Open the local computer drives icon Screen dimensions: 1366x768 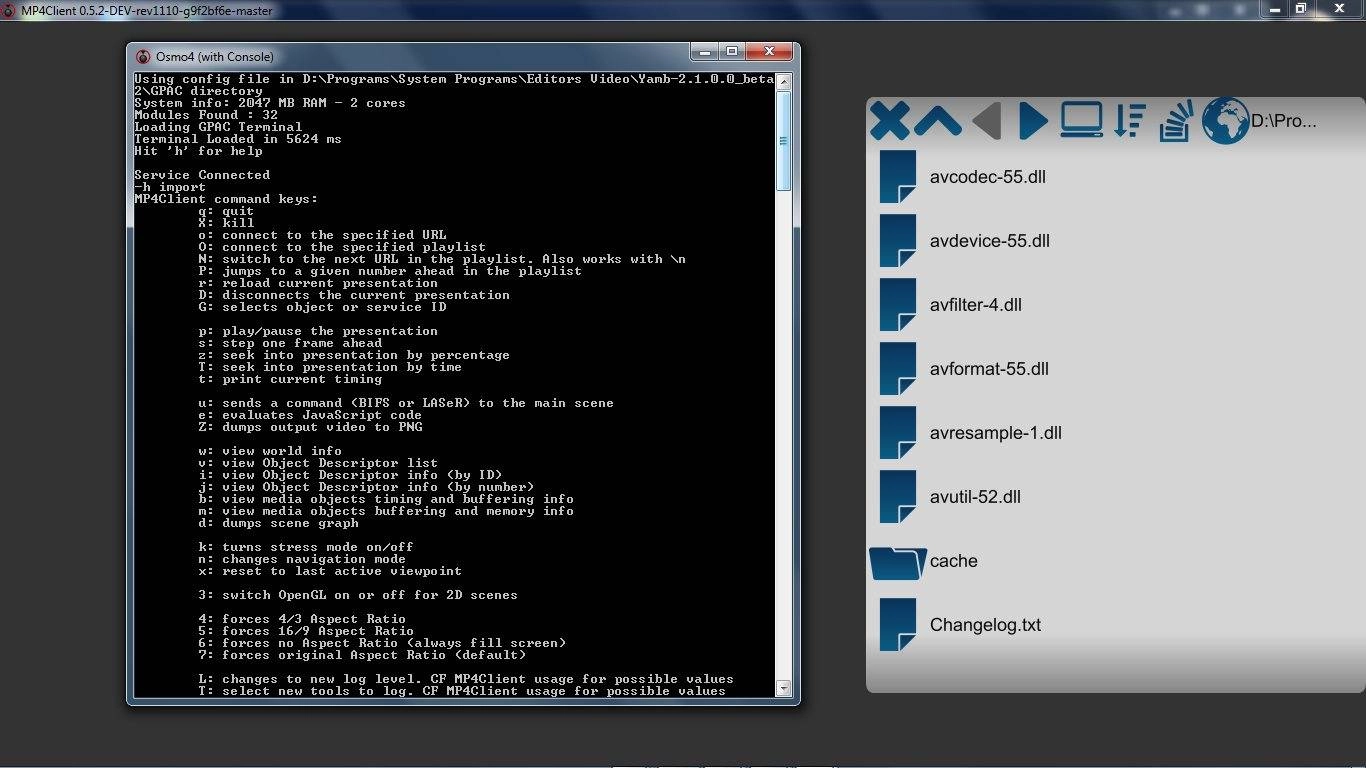[1082, 120]
